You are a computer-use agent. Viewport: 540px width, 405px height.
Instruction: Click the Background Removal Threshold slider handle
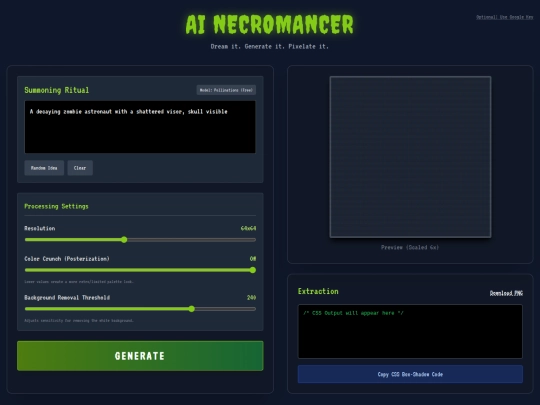click(x=192, y=309)
